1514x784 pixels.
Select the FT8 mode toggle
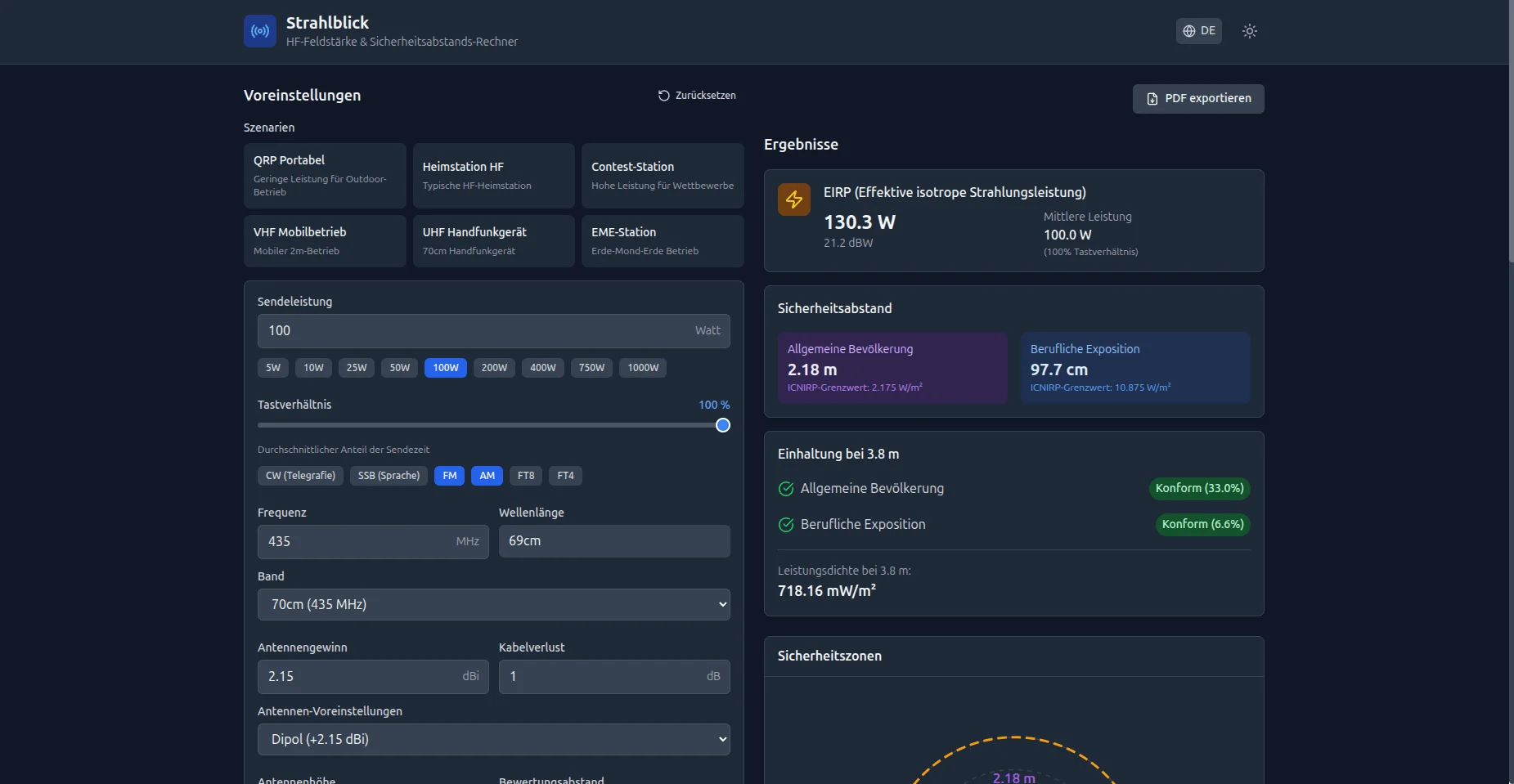coord(525,475)
